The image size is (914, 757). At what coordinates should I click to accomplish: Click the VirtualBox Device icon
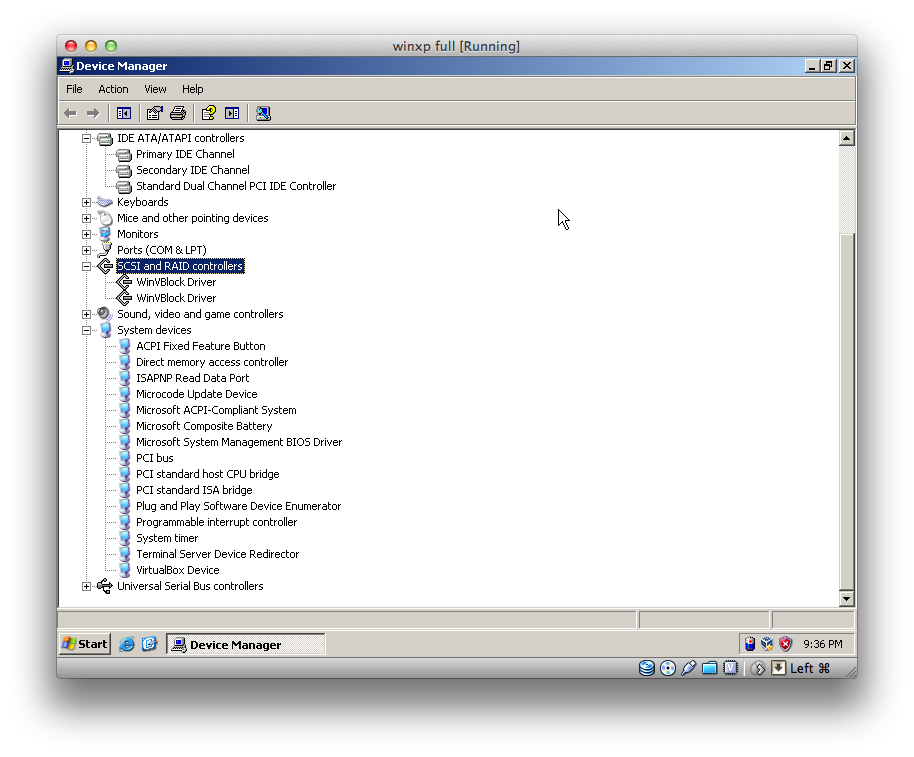pyautogui.click(x=124, y=570)
